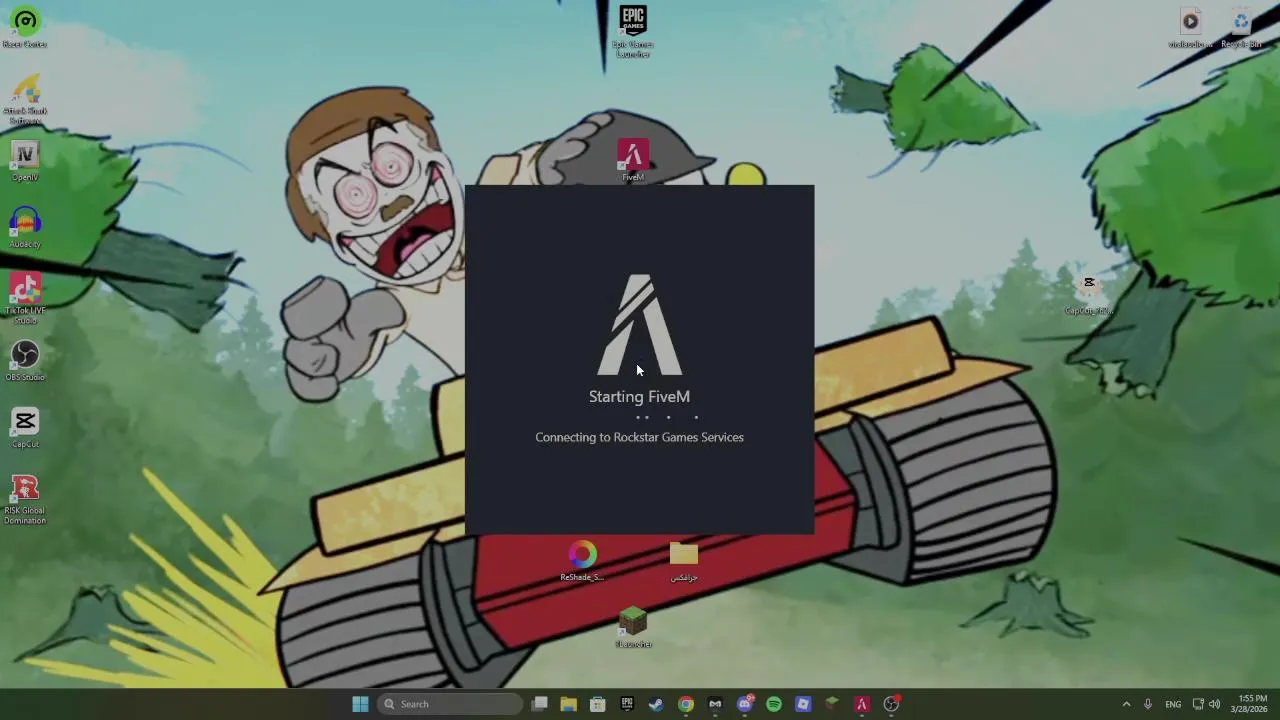Open Discord from the taskbar
The height and width of the screenshot is (720, 1280).
coord(745,704)
